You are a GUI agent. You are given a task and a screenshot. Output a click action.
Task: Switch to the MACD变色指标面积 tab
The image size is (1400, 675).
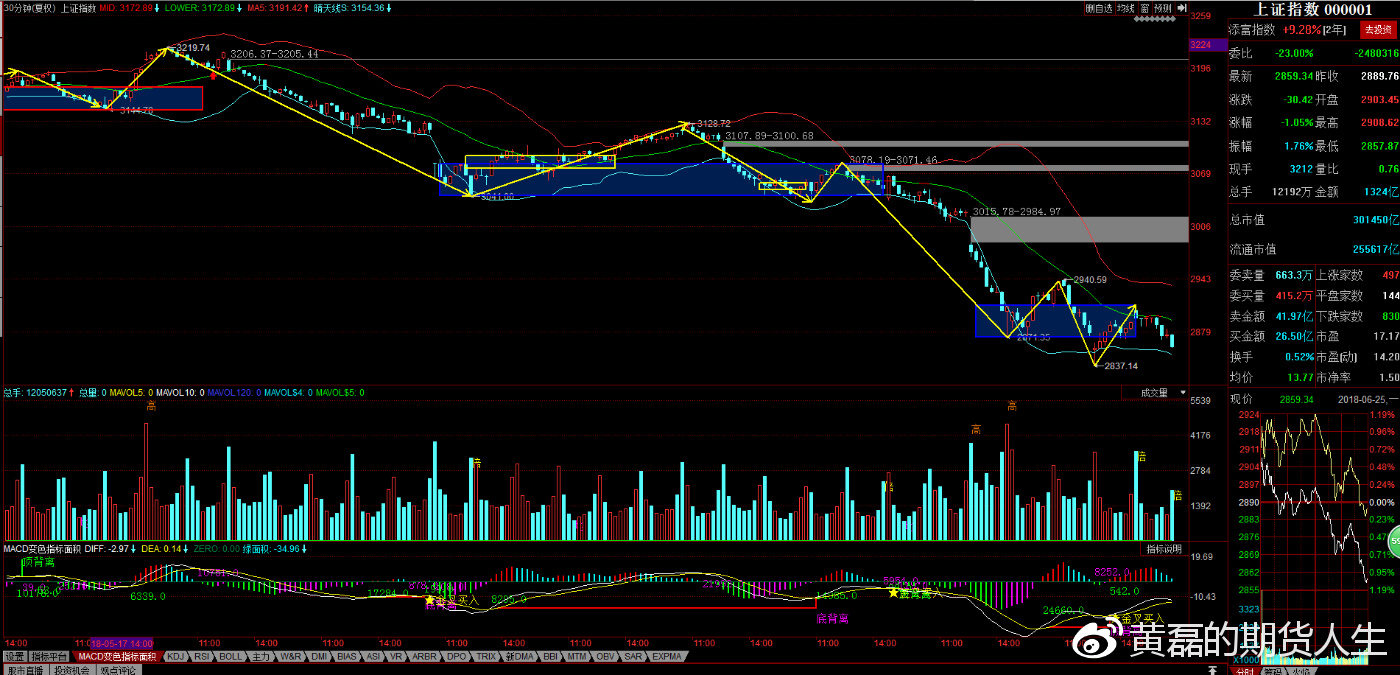pos(118,656)
